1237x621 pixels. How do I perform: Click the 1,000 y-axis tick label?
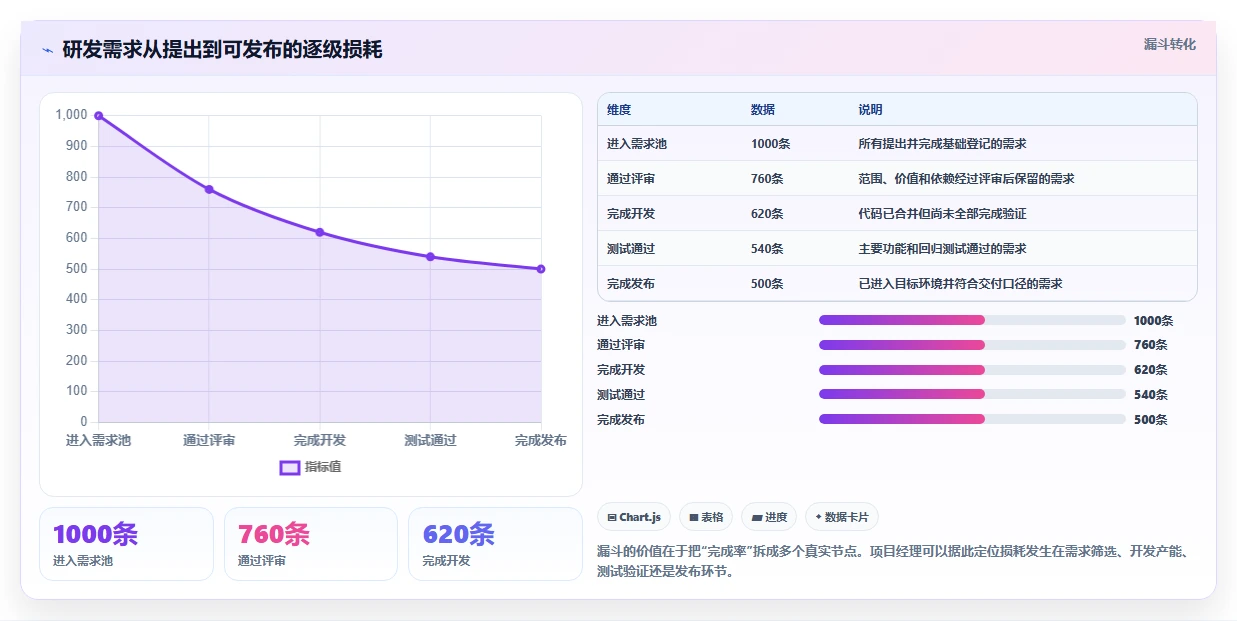click(x=71, y=115)
